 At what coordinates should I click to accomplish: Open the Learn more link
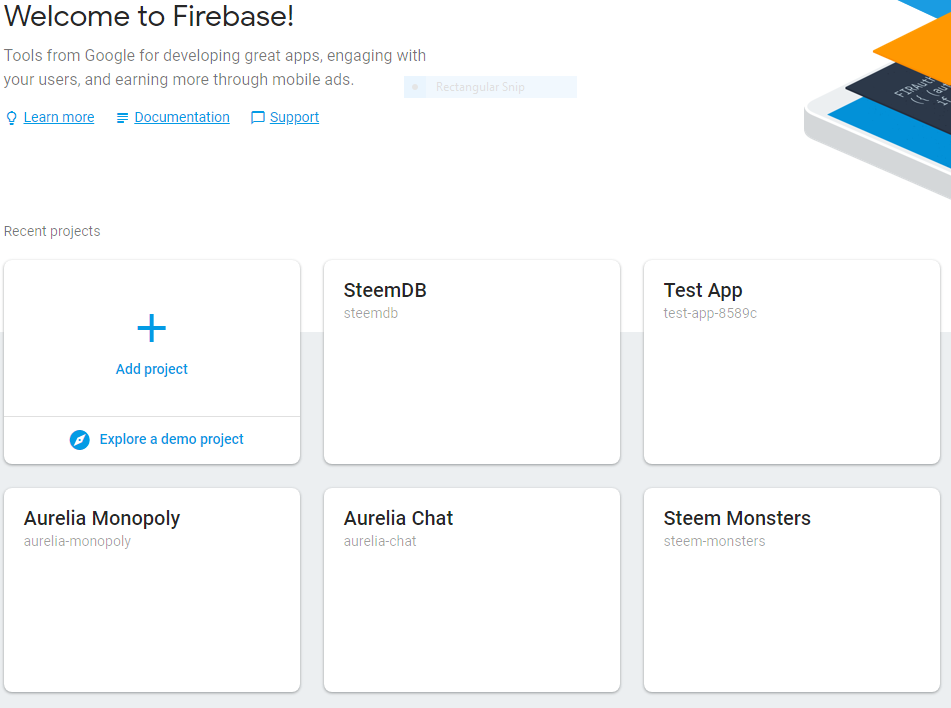pyautogui.click(x=59, y=117)
